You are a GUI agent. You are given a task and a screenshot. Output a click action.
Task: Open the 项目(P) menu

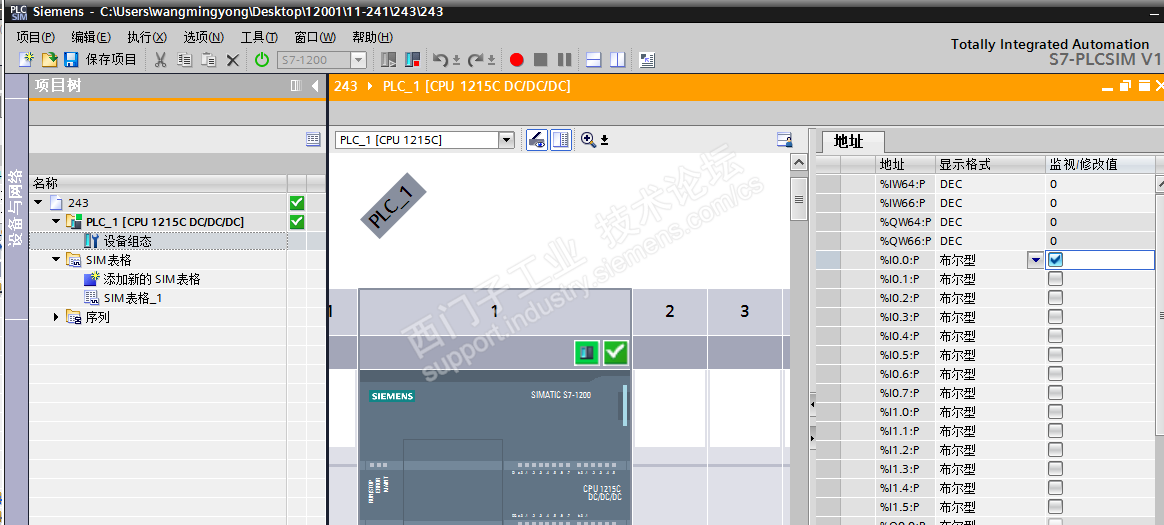pos(36,37)
